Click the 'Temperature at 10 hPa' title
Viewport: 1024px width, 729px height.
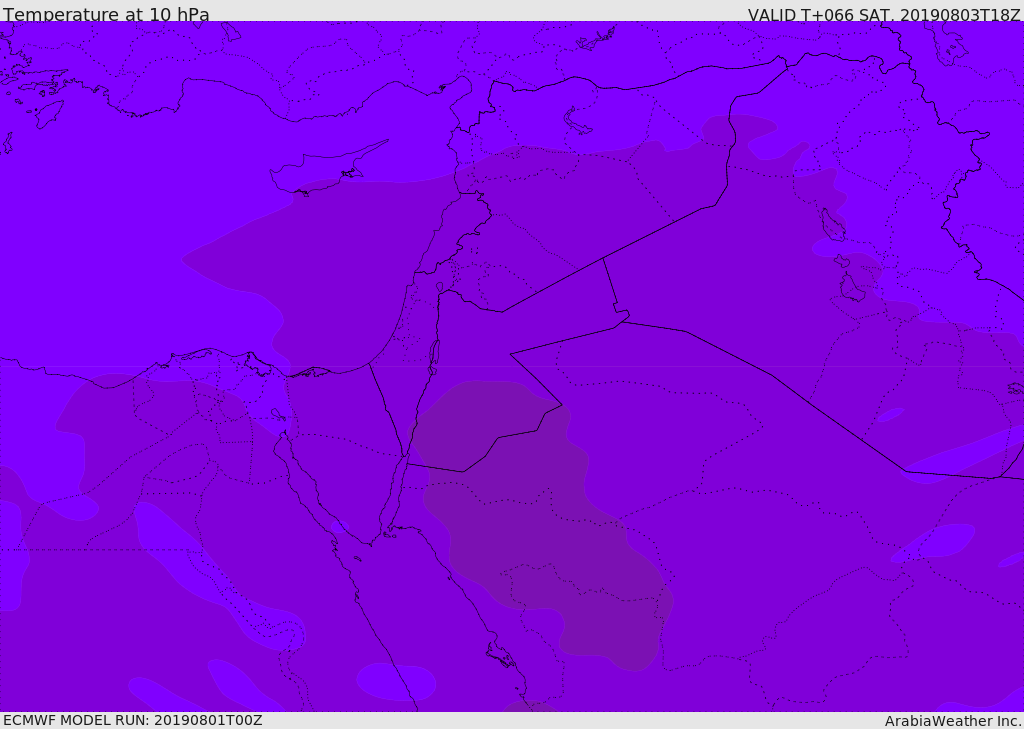106,14
